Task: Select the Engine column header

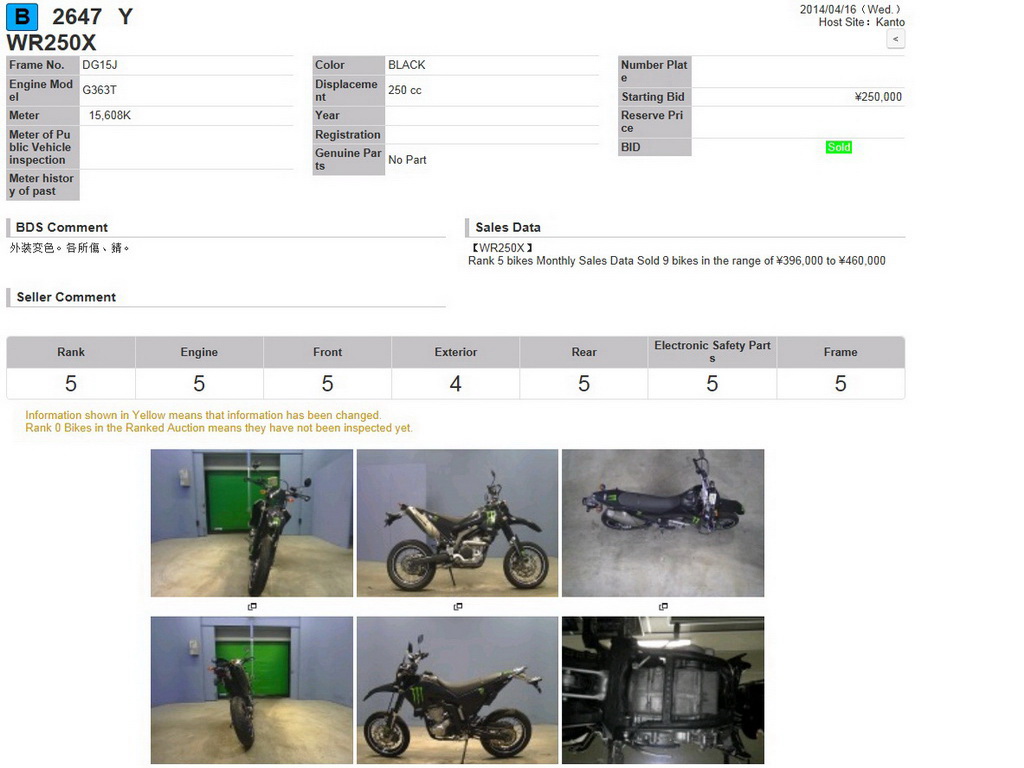Action: (x=199, y=352)
